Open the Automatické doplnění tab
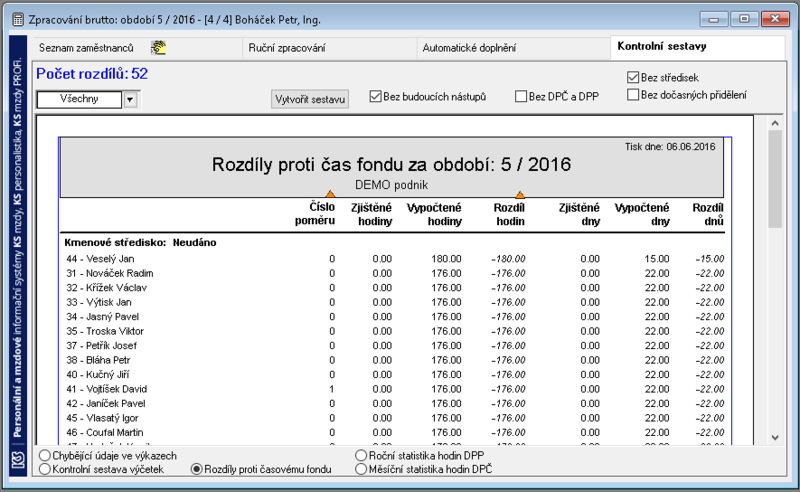This screenshot has height=492, width=800. click(469, 48)
